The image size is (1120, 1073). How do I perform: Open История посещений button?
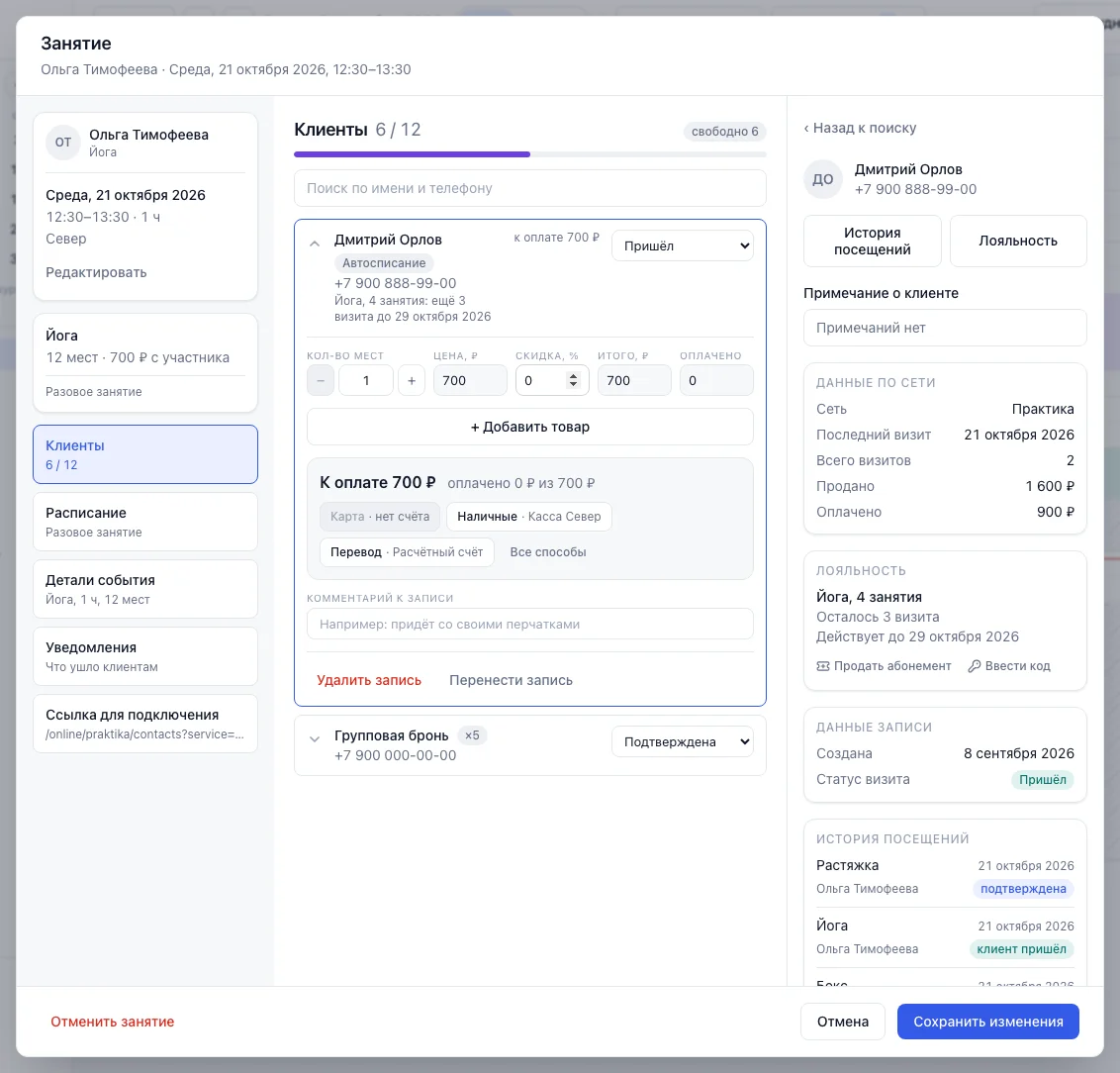(x=872, y=242)
